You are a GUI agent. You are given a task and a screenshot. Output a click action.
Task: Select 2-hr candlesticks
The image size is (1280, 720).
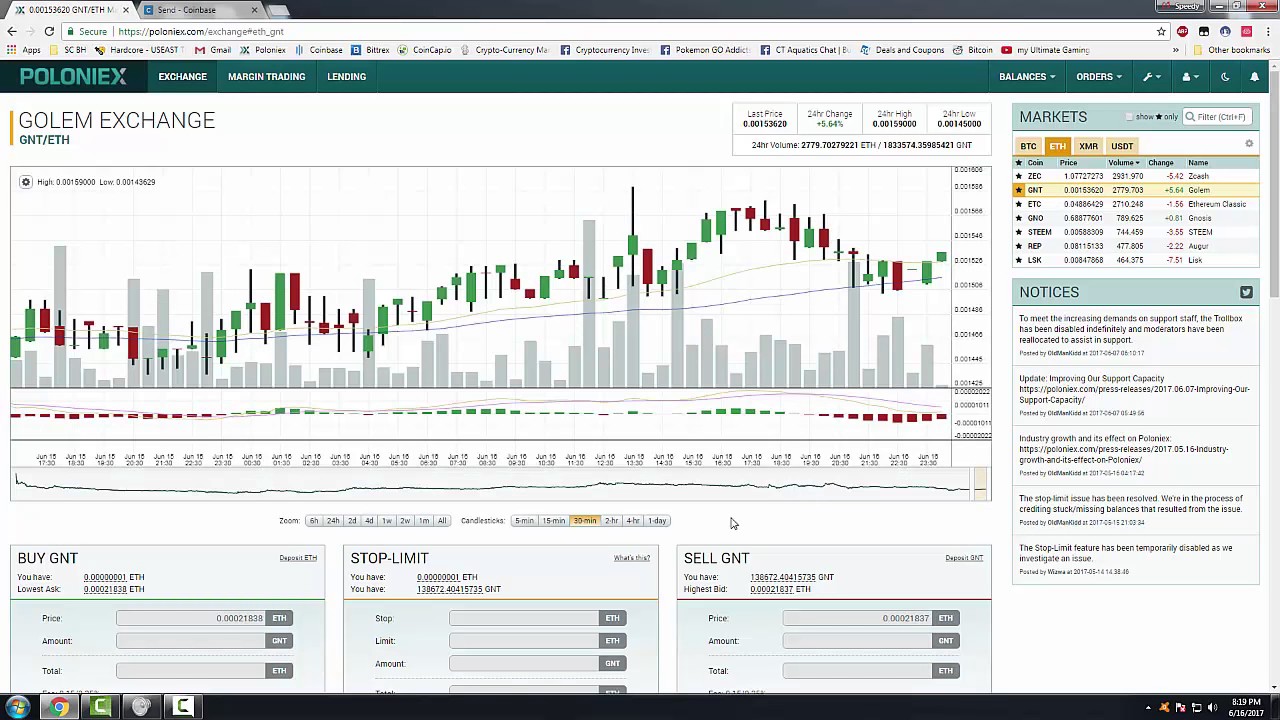611,521
